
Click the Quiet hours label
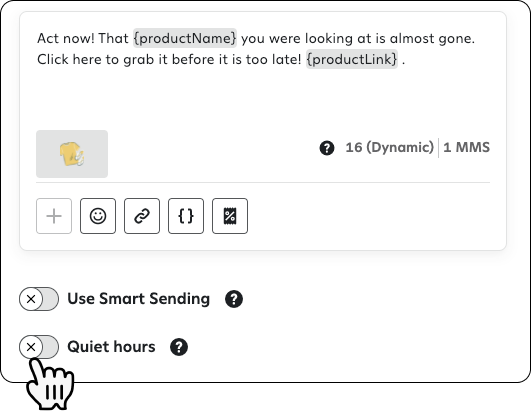pyautogui.click(x=111, y=347)
